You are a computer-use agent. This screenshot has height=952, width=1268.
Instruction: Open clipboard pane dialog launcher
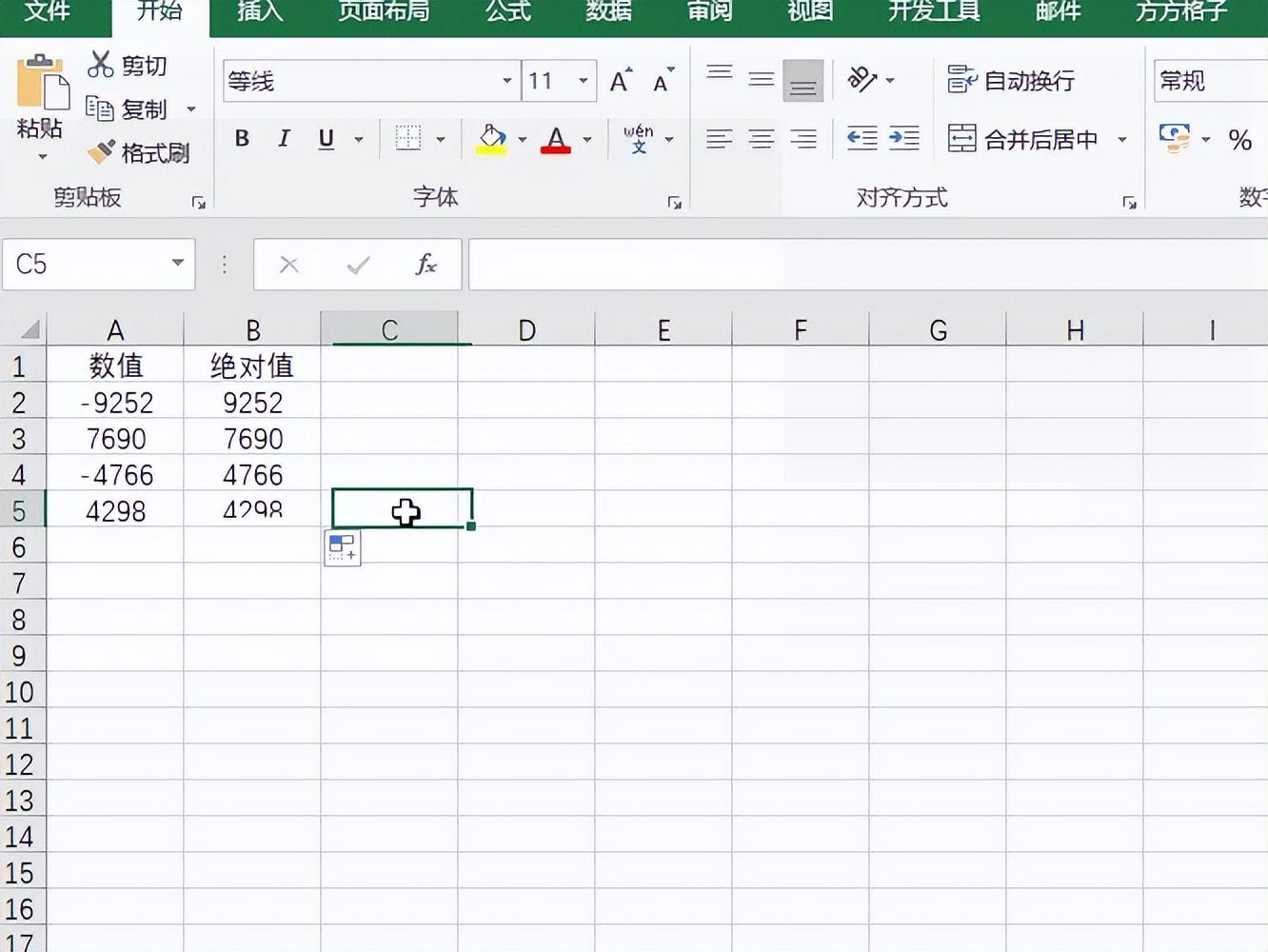point(198,202)
